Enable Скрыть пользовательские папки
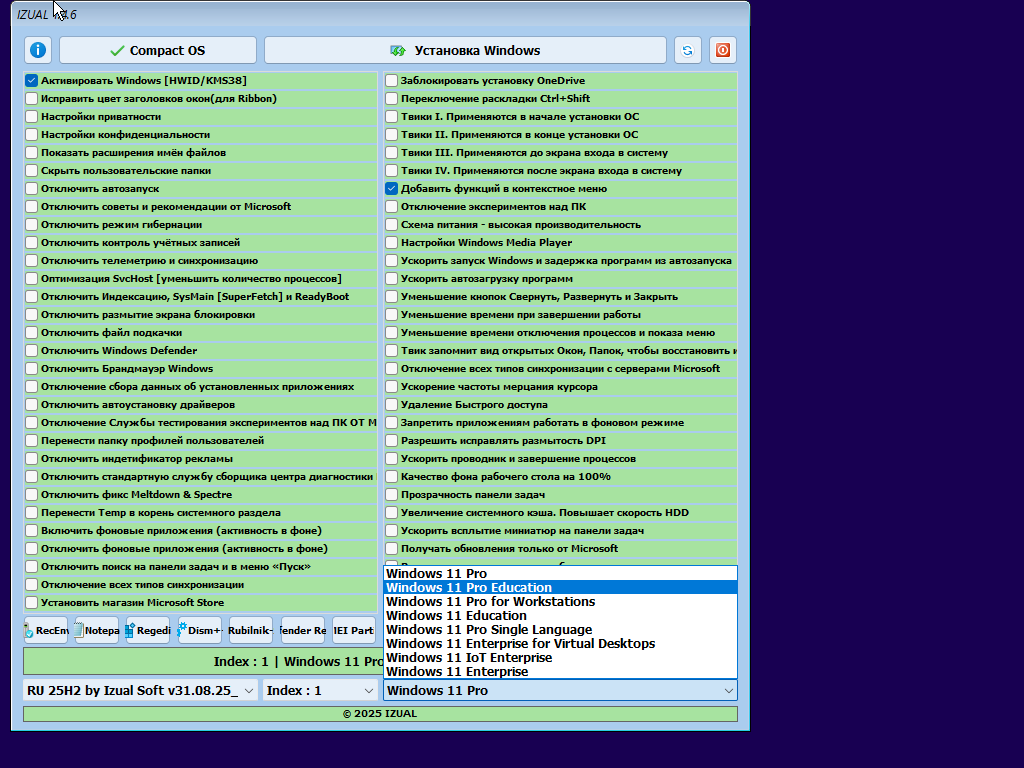This screenshot has width=1024, height=768. pos(31,170)
